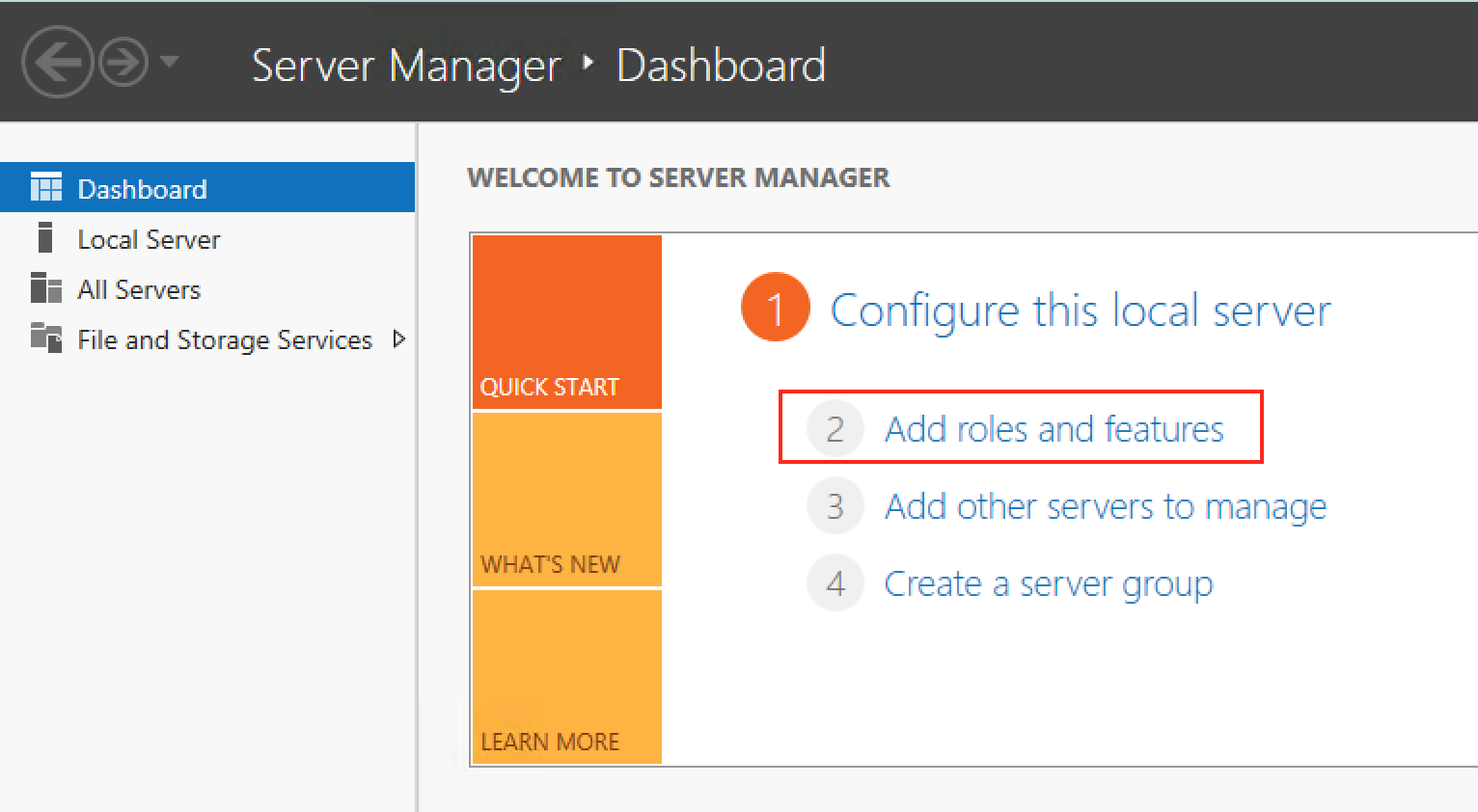Switch to the WHAT'S NEW tile
This screenshot has width=1478, height=812.
567,500
